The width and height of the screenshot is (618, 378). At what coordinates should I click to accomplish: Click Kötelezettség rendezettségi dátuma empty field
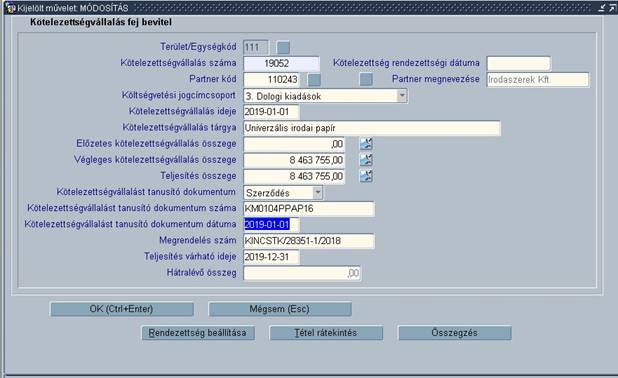[x=519, y=63]
